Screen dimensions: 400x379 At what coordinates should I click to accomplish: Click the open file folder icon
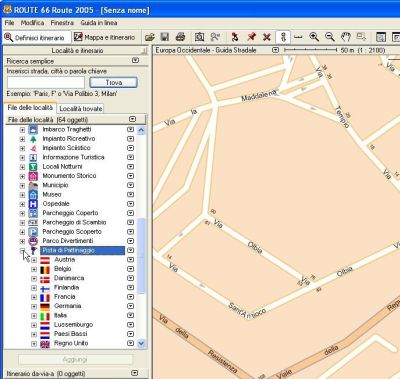pyautogui.click(x=150, y=37)
